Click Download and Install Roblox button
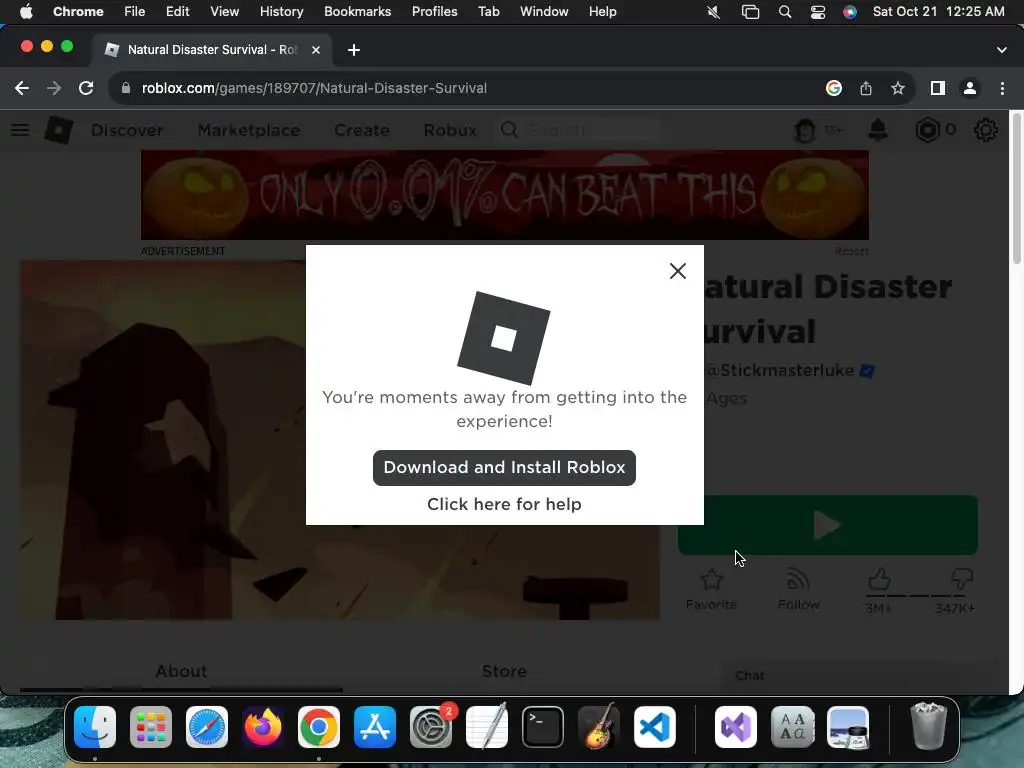This screenshot has width=1024, height=768. point(504,468)
